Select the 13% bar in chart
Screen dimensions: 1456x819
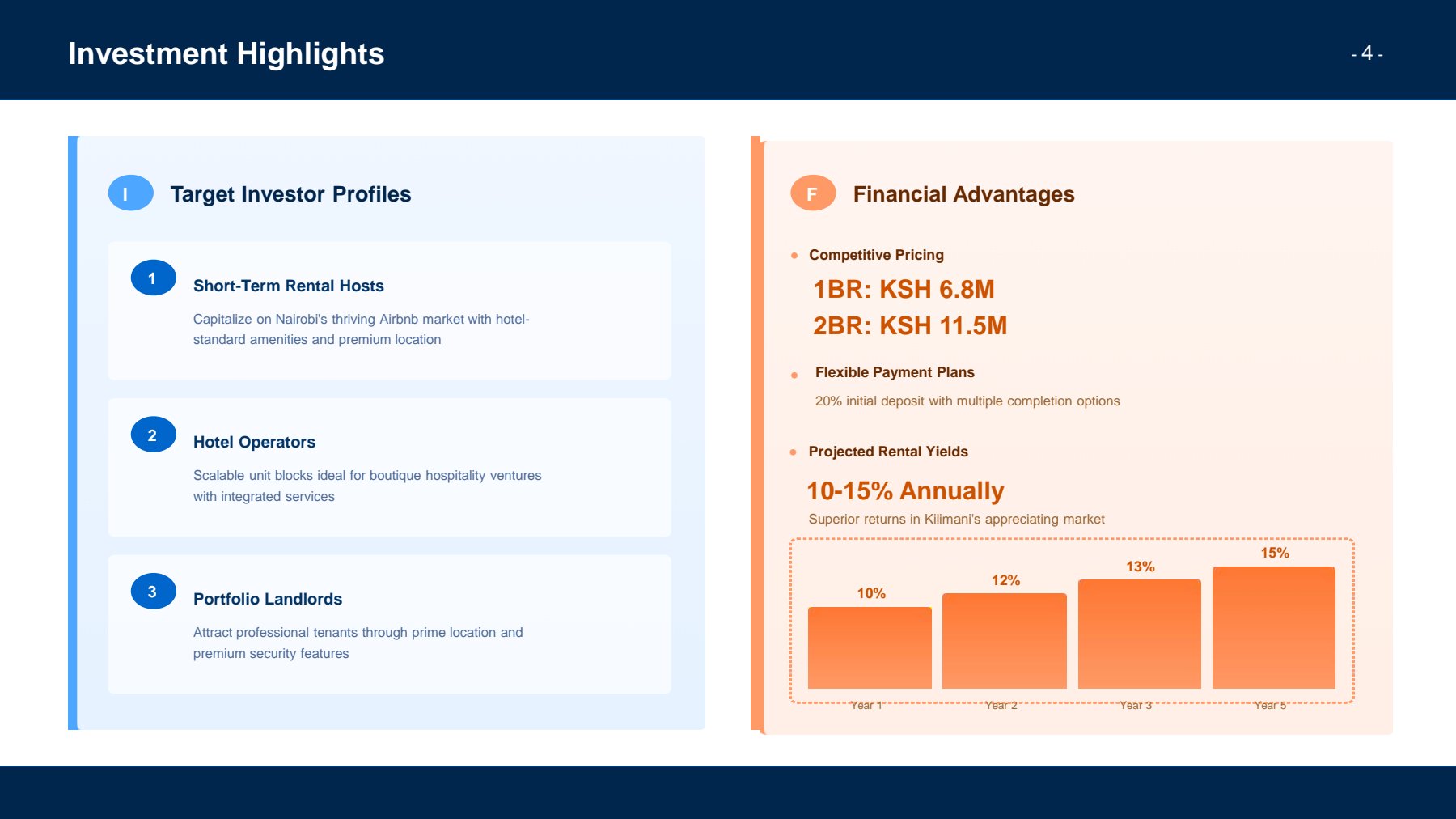[x=1139, y=634]
